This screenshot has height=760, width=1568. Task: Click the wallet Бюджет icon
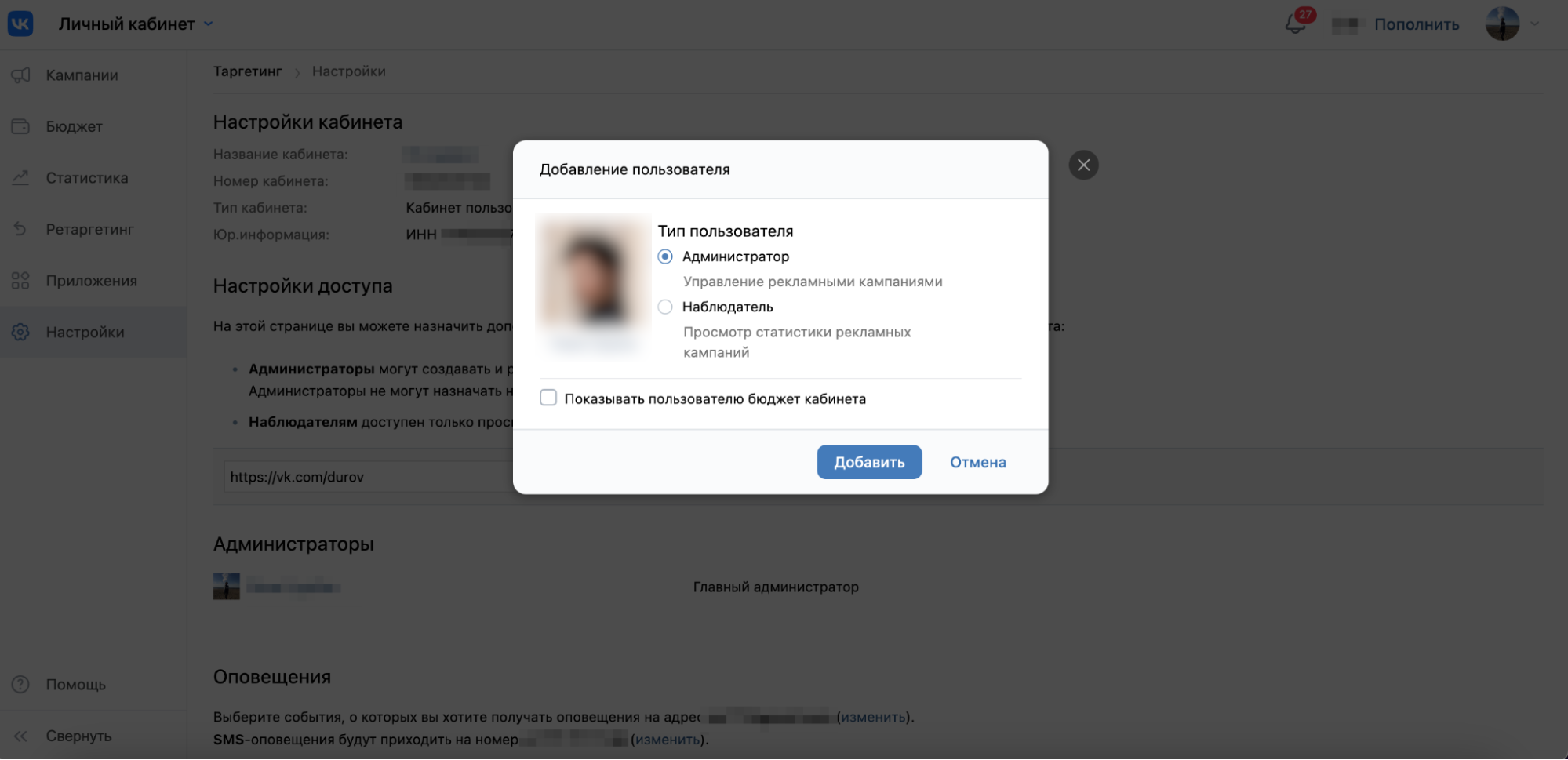pos(20,126)
